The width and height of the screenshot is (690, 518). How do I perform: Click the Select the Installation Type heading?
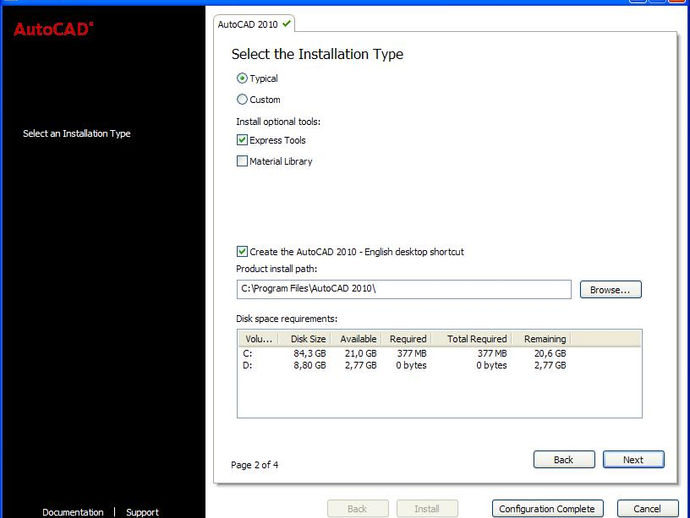(317, 54)
